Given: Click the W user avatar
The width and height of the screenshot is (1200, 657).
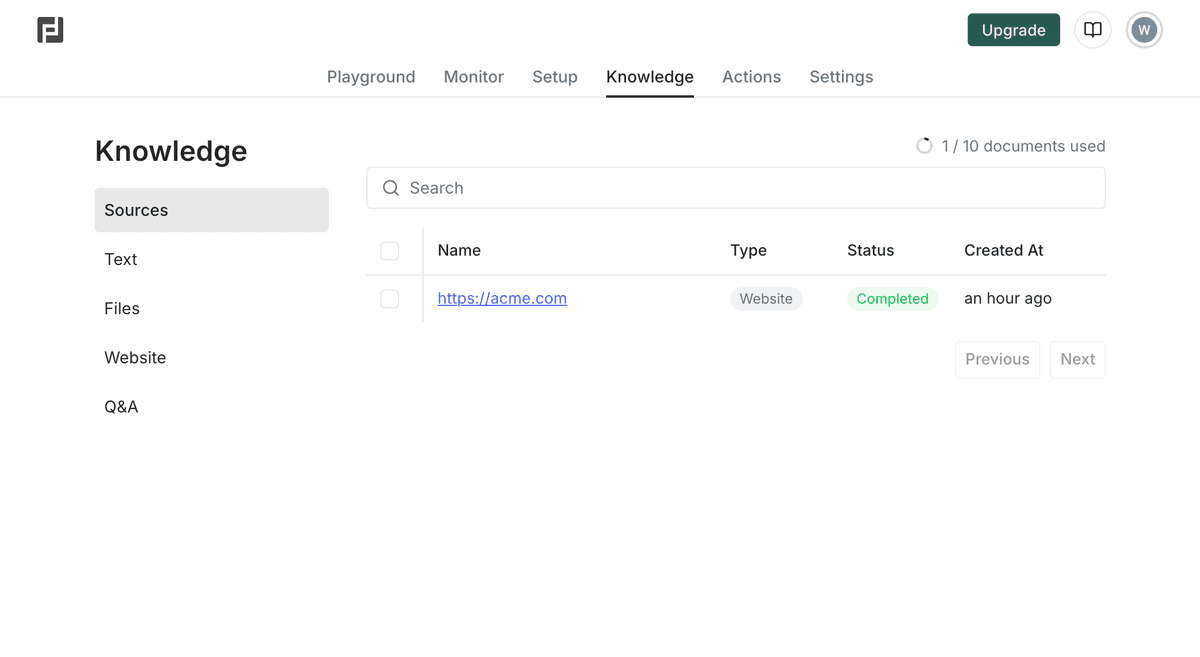Looking at the screenshot, I should click(x=1144, y=30).
